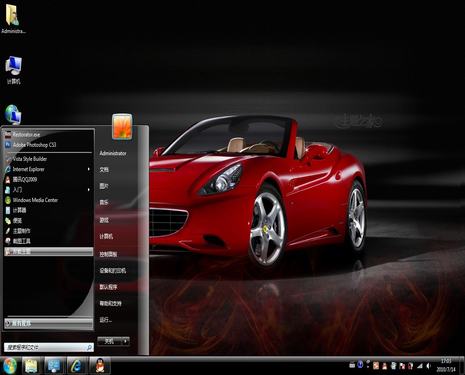Click the search magnifier in Start menu
Screen dimensions: 465x375
pyautogui.click(x=89, y=348)
